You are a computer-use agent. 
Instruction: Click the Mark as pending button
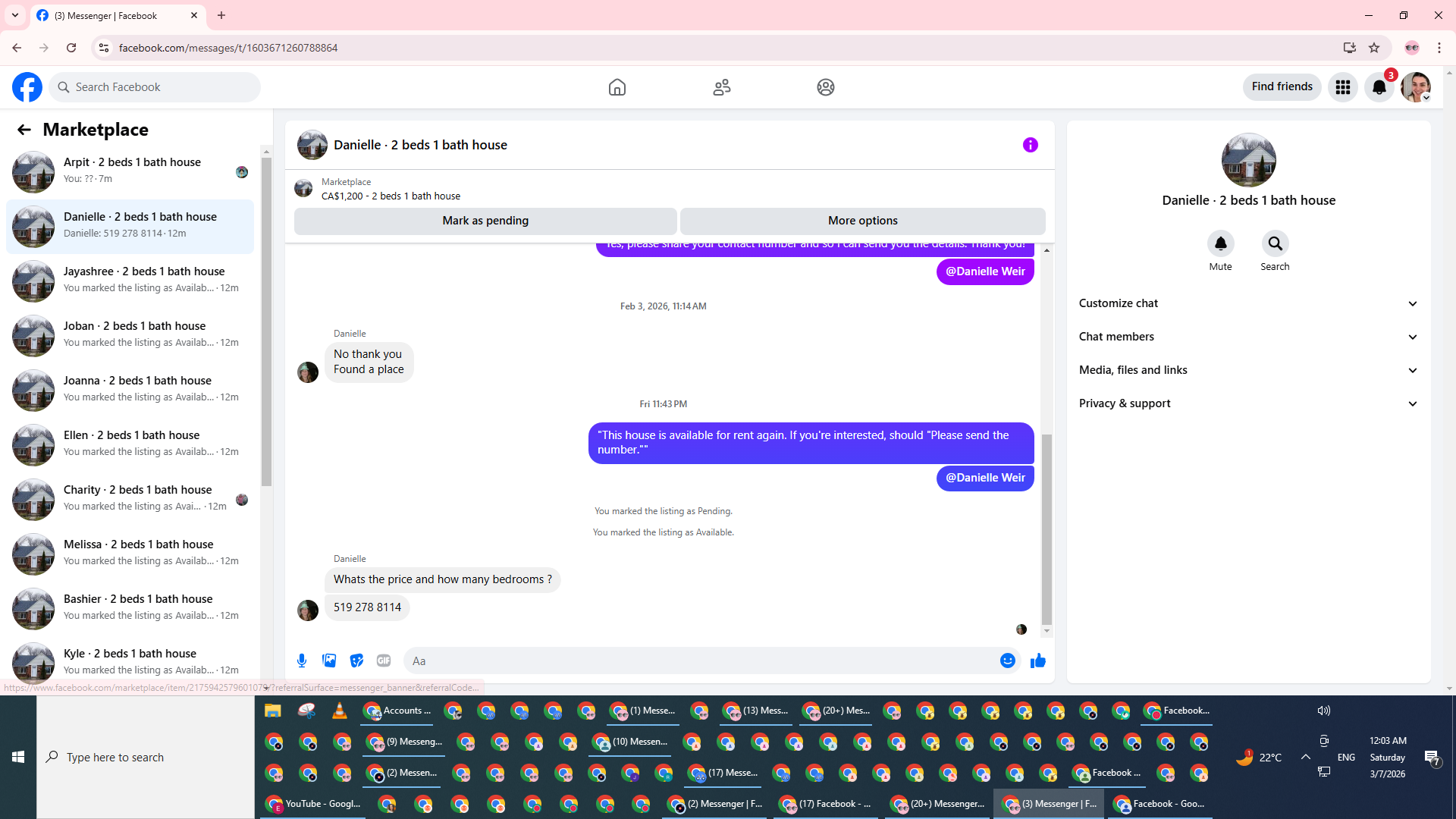point(485,221)
